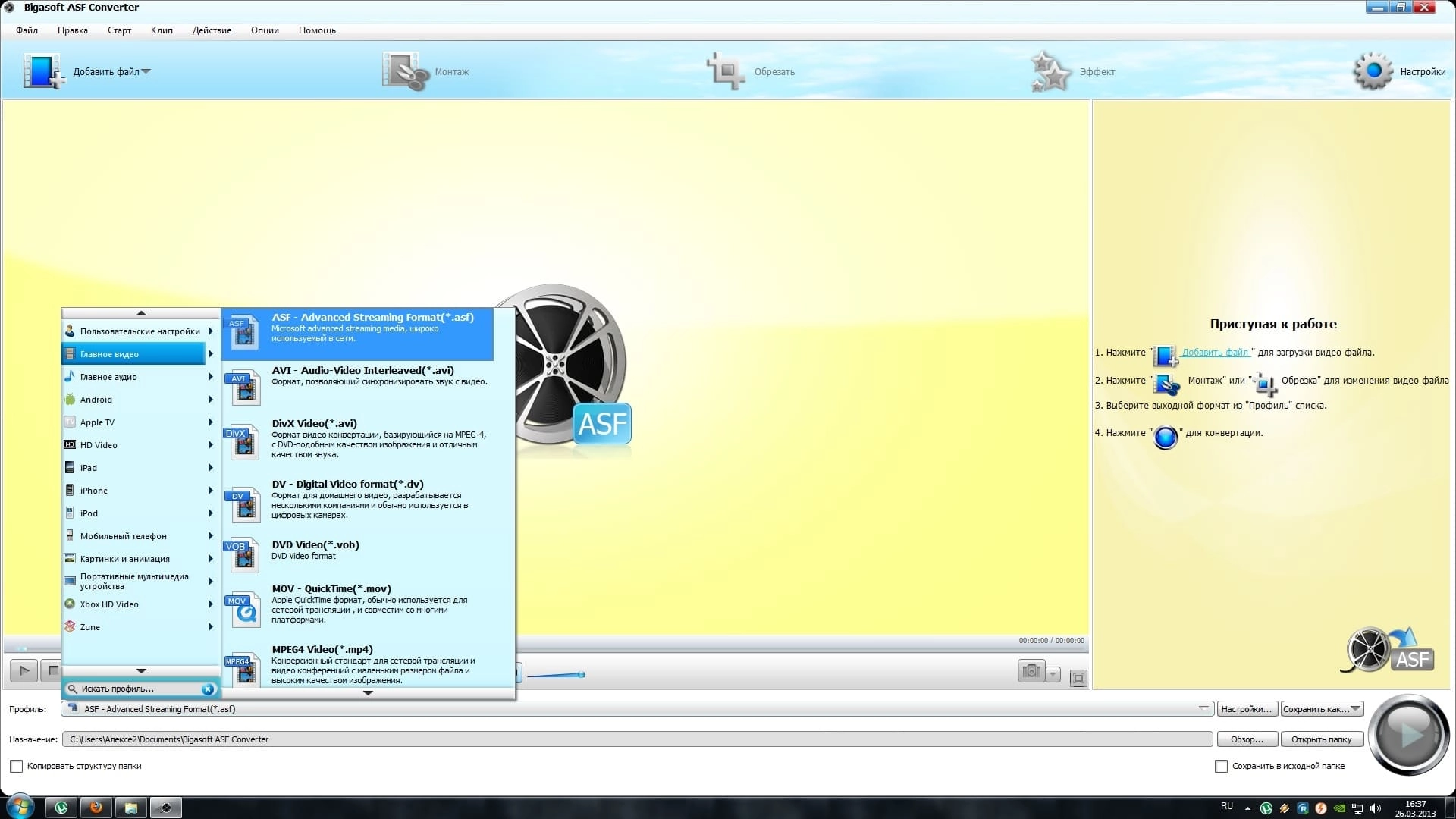Open the Effect stars icon
1456x819 pixels.
[1051, 71]
